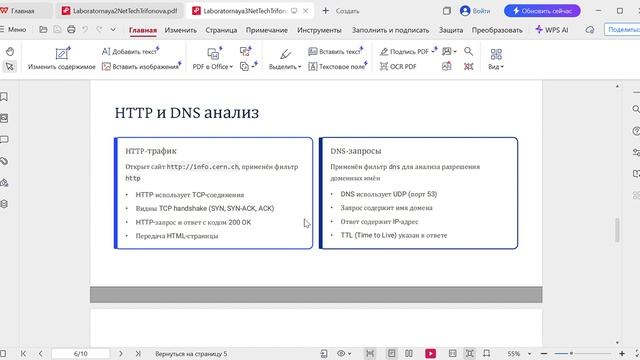Click Вставить изображения tool
Image resolution: width=640 pixels, height=360 pixels.
[141, 66]
